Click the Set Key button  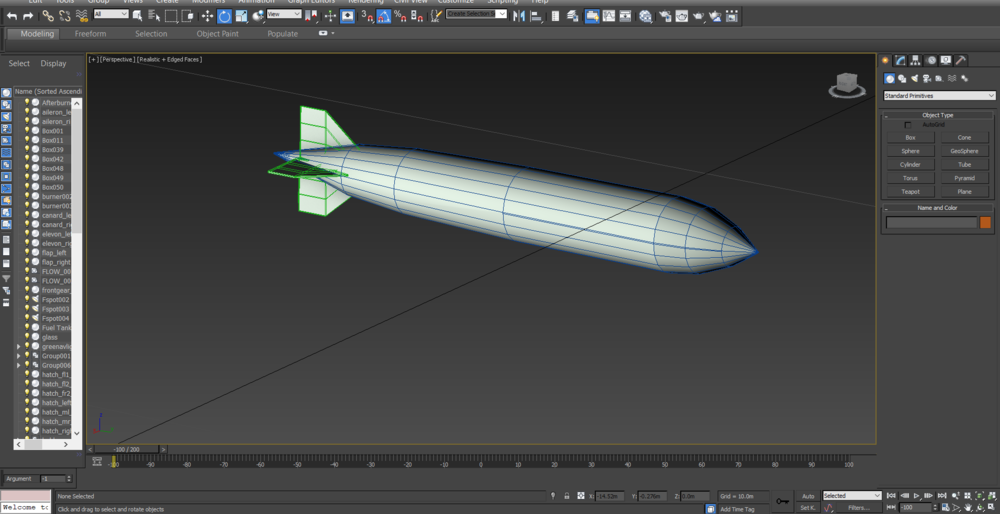[x=808, y=508]
